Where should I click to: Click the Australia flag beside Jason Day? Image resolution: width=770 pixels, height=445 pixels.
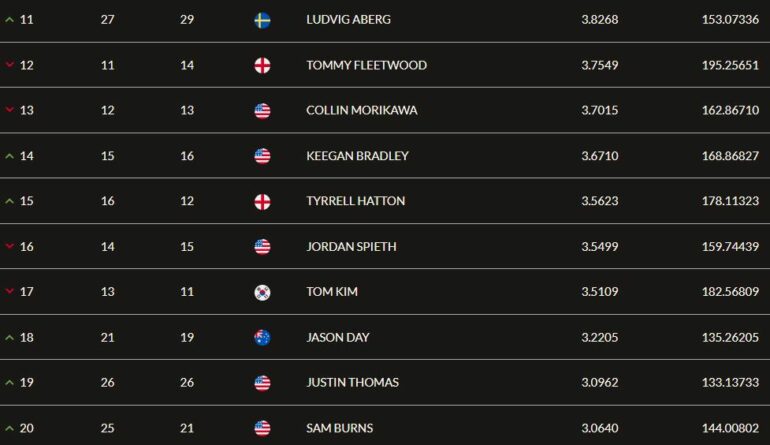[x=262, y=337]
